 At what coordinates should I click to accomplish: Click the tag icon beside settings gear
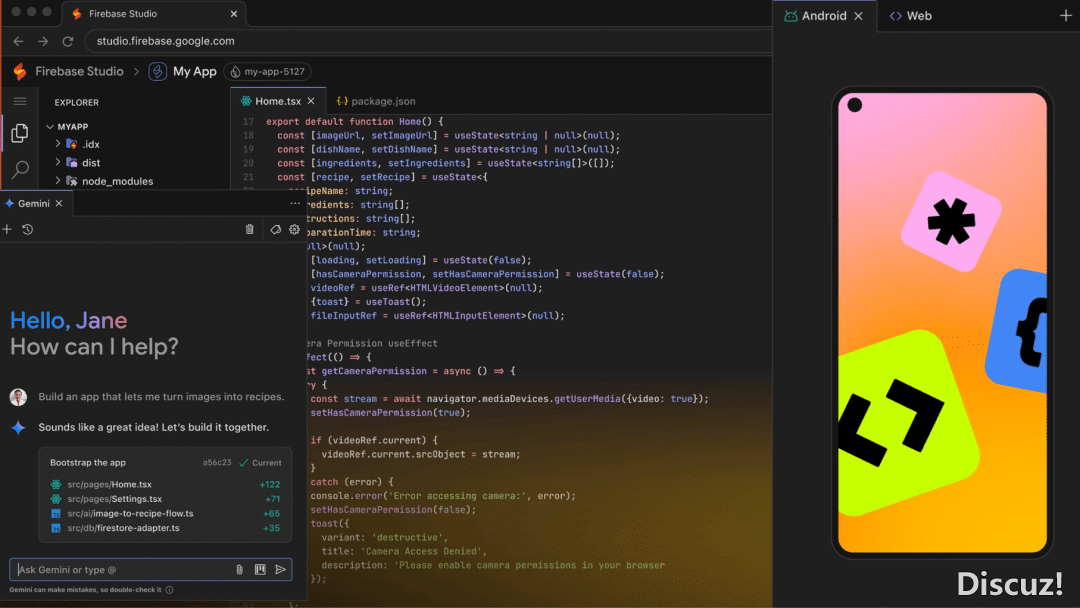[276, 229]
